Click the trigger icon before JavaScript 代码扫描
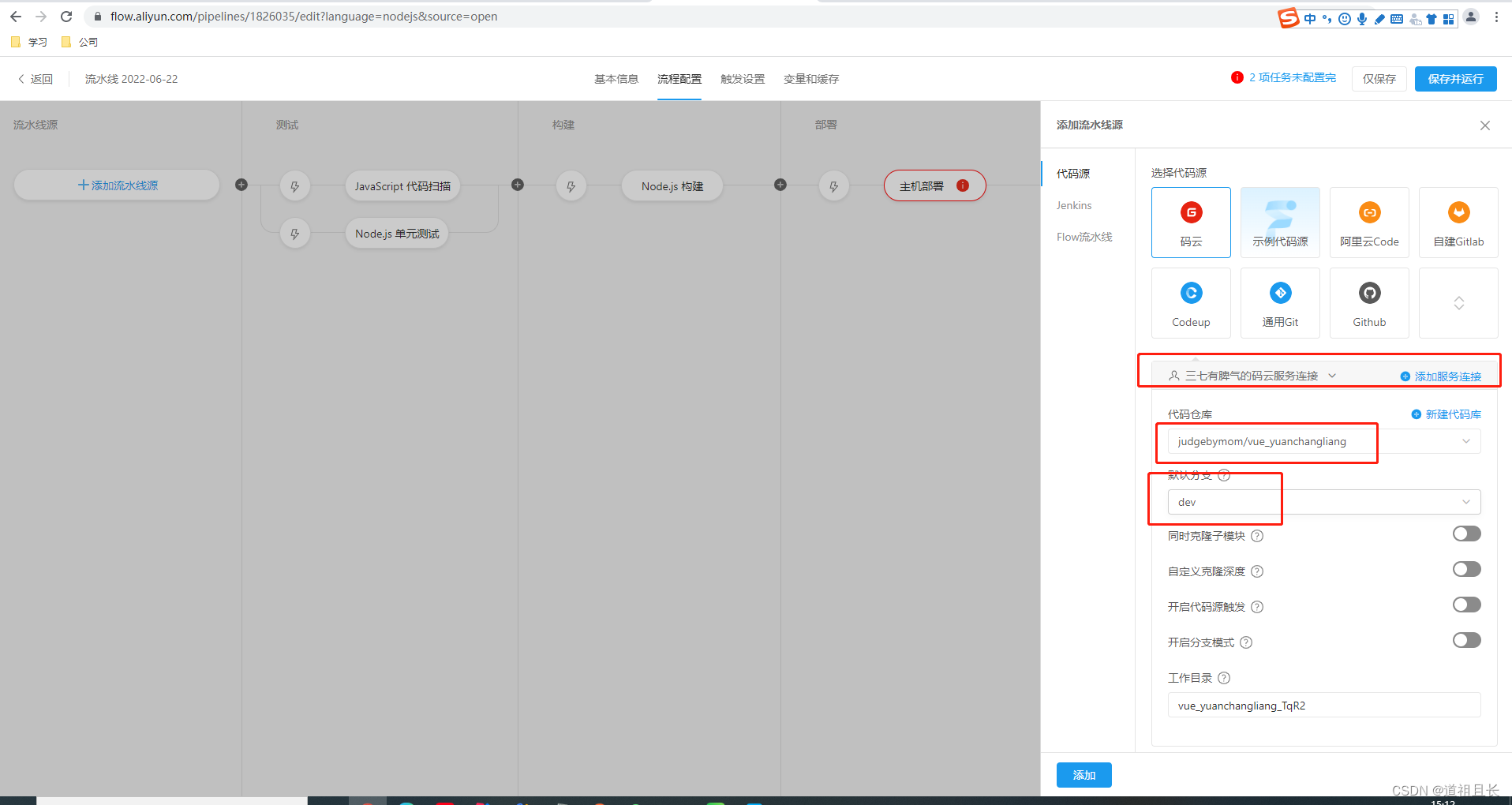 [295, 186]
